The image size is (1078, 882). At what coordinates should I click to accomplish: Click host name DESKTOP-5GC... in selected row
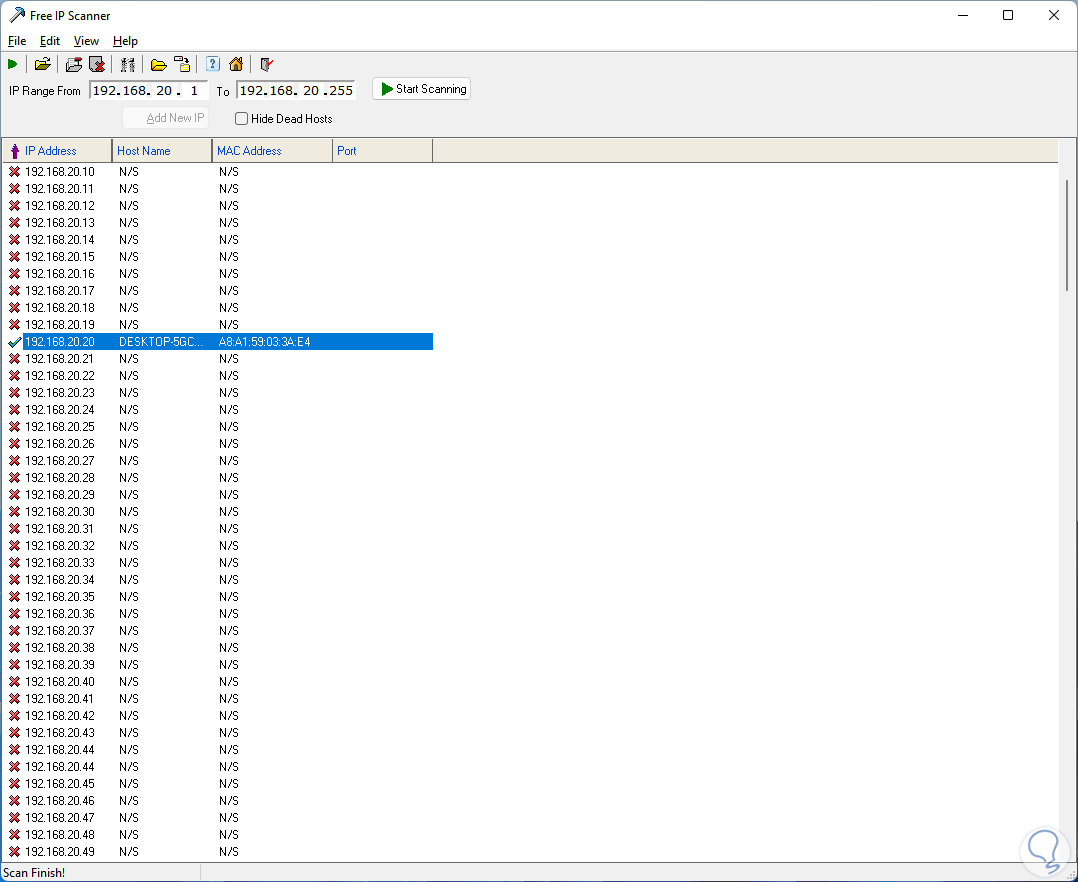click(161, 342)
